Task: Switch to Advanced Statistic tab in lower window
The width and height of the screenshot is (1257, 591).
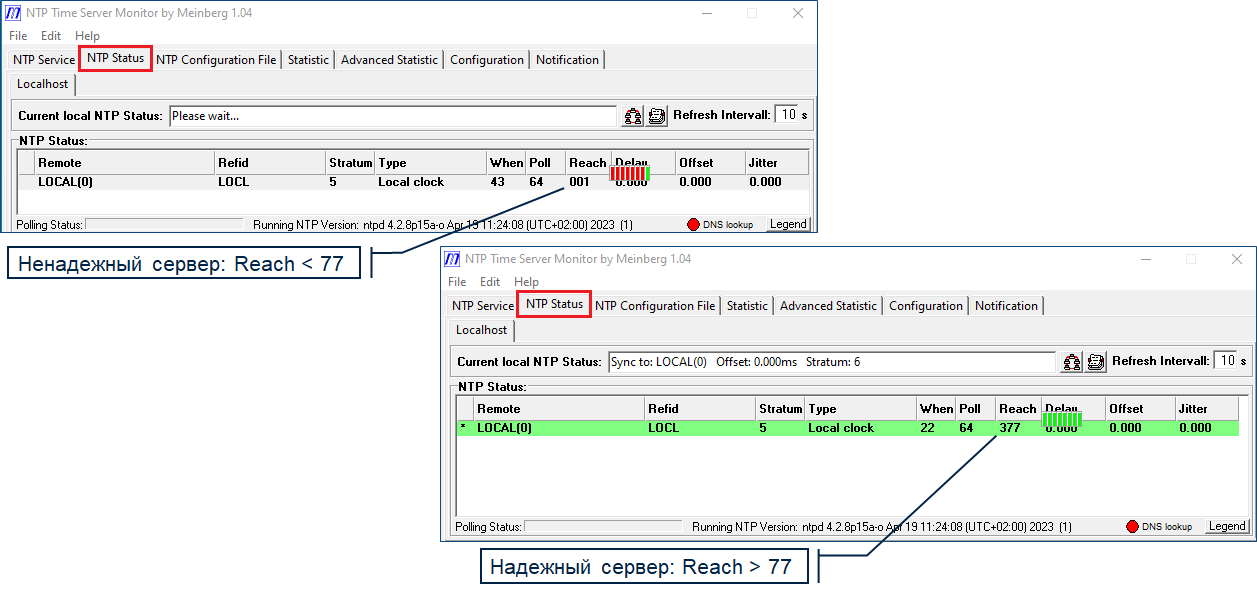Action: [828, 306]
